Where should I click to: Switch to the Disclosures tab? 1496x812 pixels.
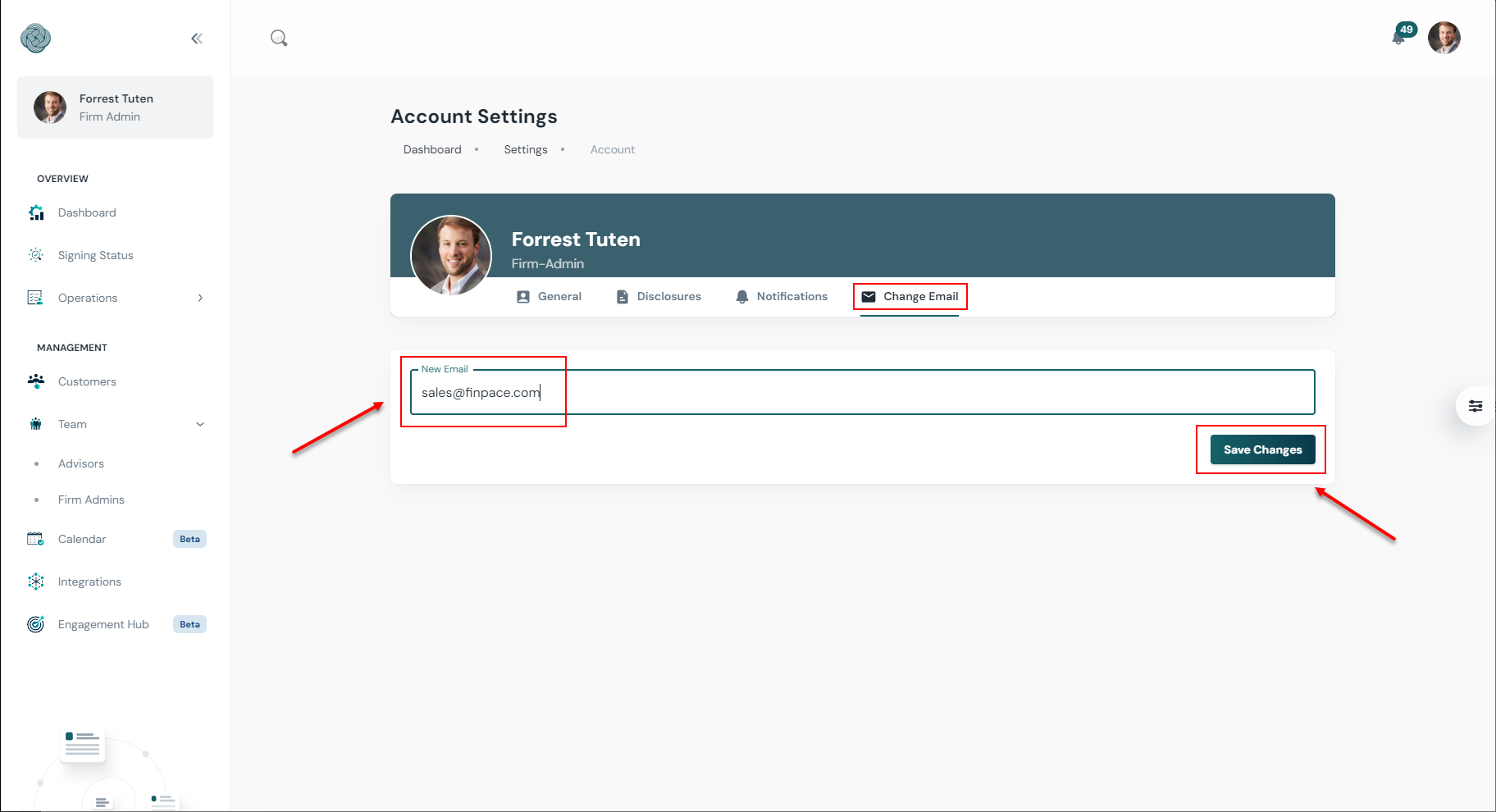pyautogui.click(x=659, y=297)
